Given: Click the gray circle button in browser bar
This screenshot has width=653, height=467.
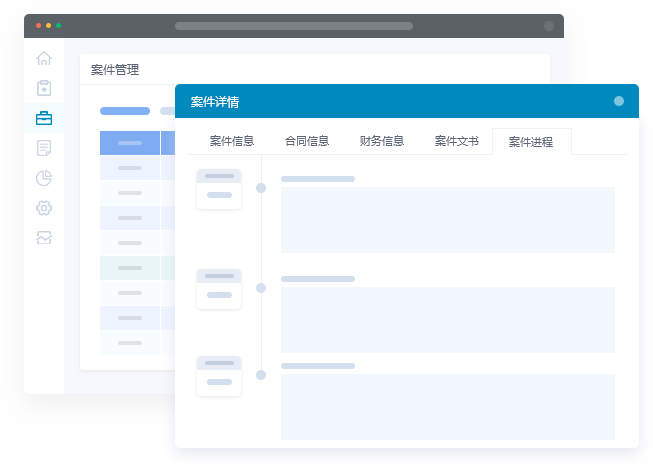Looking at the screenshot, I should [x=549, y=26].
